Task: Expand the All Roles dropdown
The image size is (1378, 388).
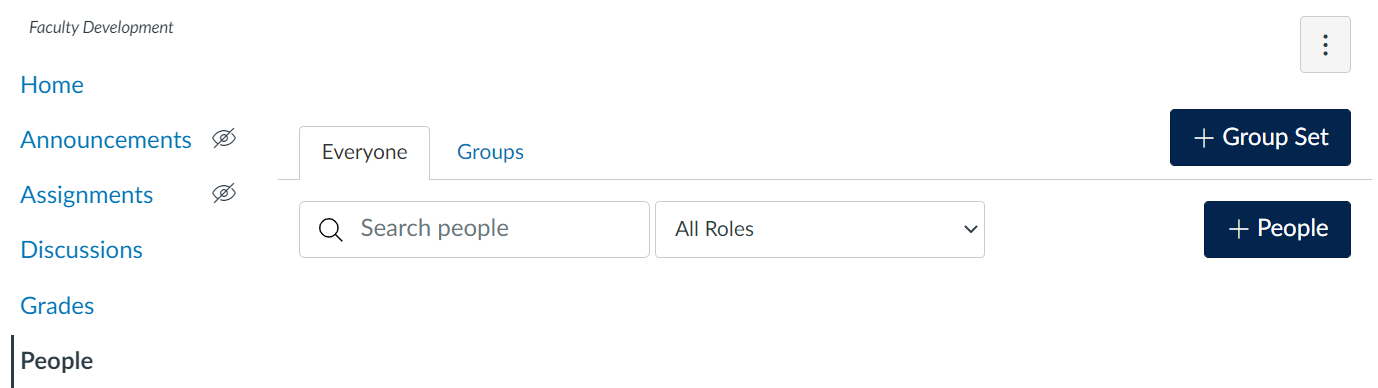Action: [x=820, y=229]
